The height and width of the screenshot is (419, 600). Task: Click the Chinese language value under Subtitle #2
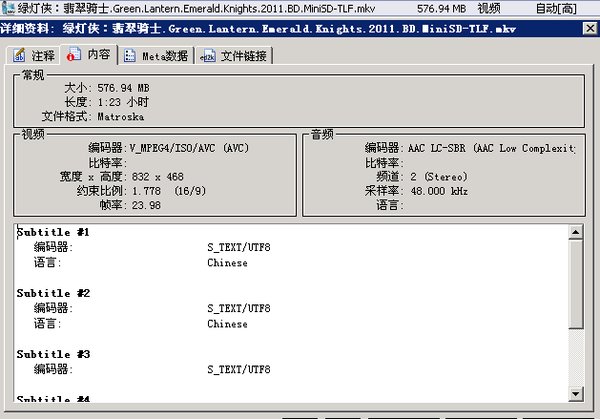pyautogui.click(x=227, y=324)
